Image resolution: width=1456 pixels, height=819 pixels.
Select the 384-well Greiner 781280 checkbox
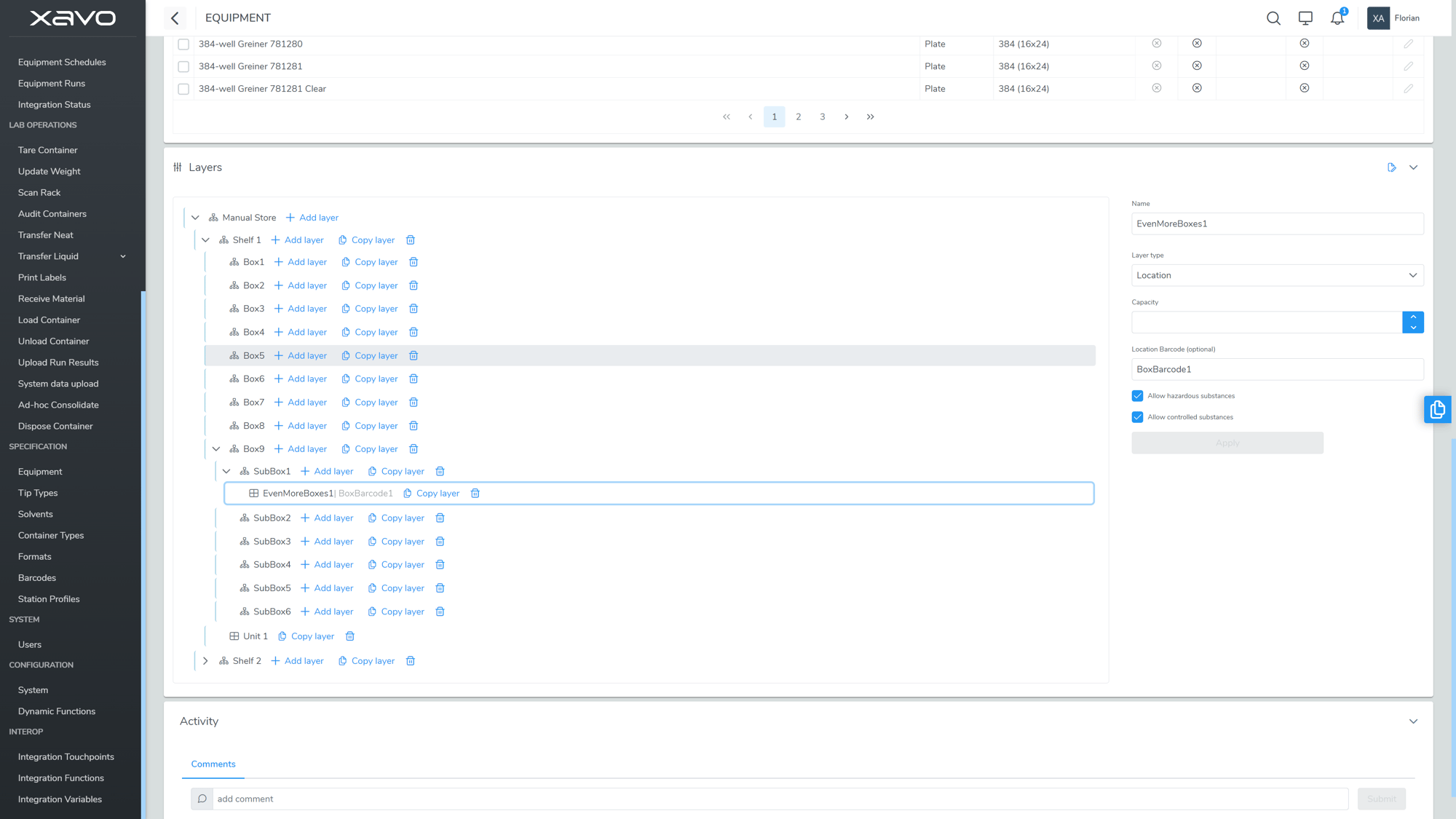click(183, 44)
